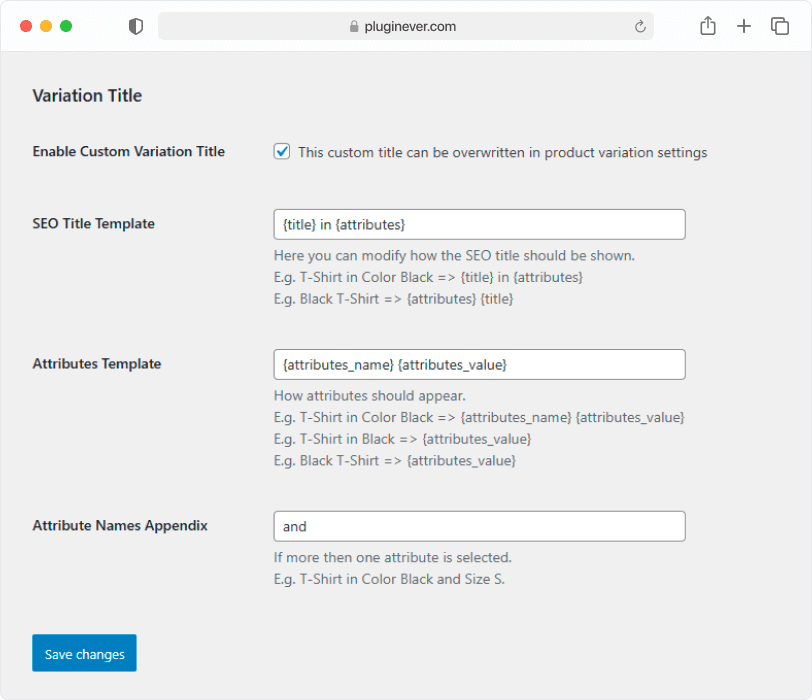Viewport: 812px width, 700px height.
Task: Click the privacy shield icon
Action: tap(136, 26)
